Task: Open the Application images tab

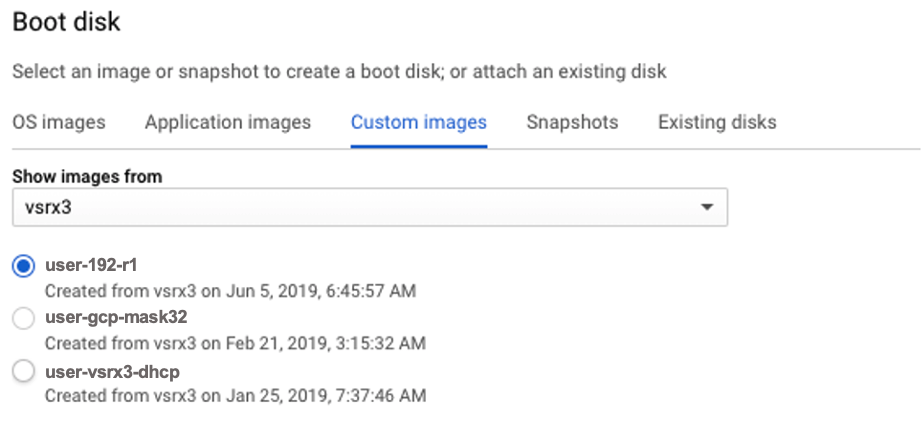Action: (x=228, y=123)
